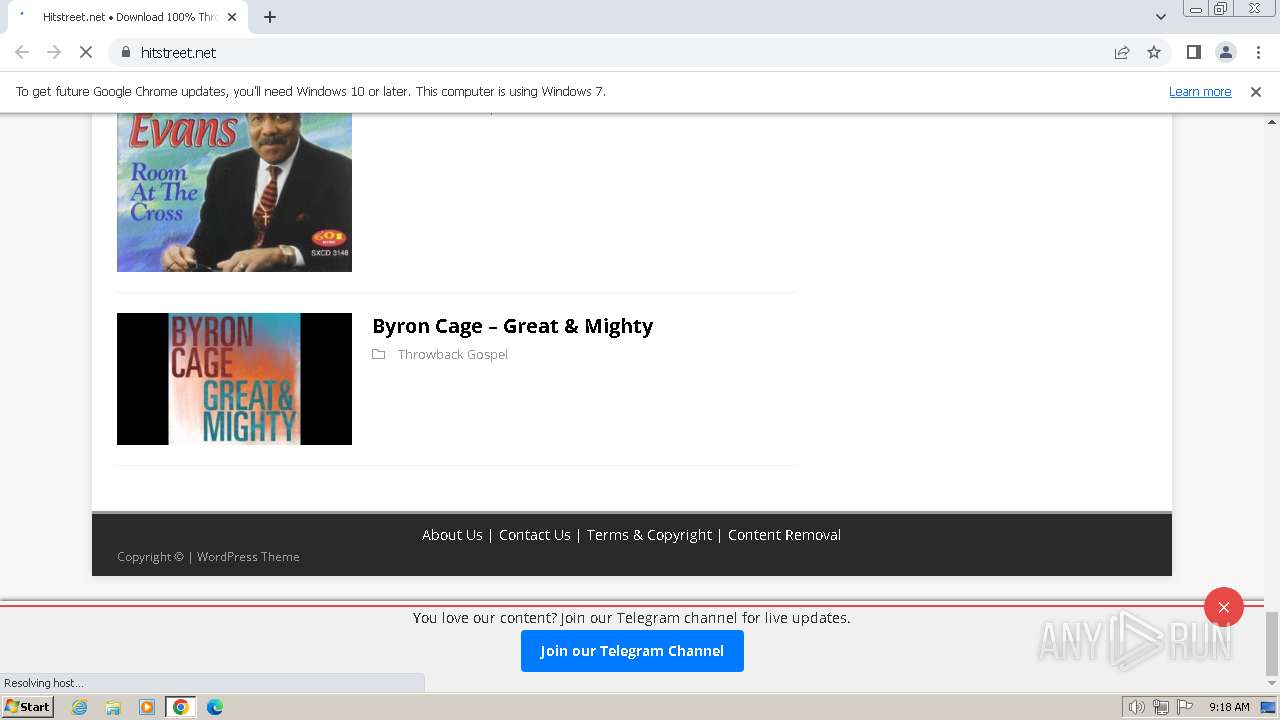Open the Learn more link
Image resolution: width=1280 pixels, height=720 pixels.
[x=1200, y=91]
